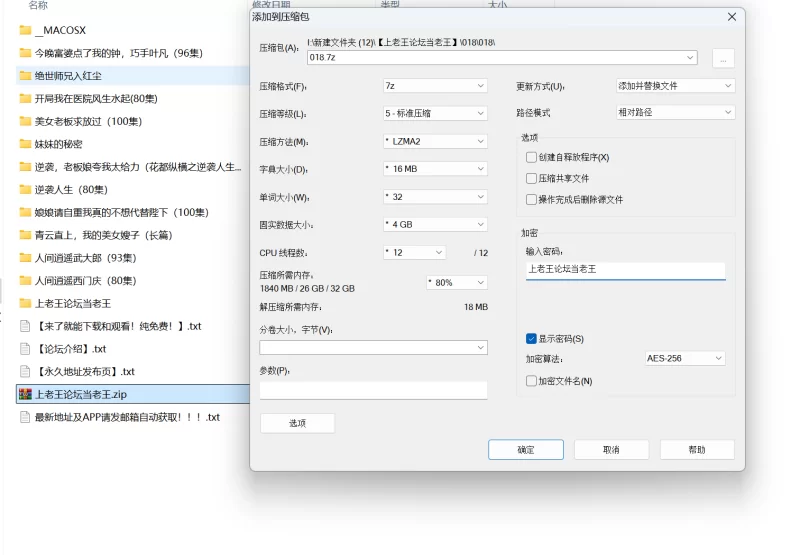Click the 上老王论坛当老王.zip archive icon
Image resolution: width=800 pixels, height=555 pixels.
click(x=25, y=394)
